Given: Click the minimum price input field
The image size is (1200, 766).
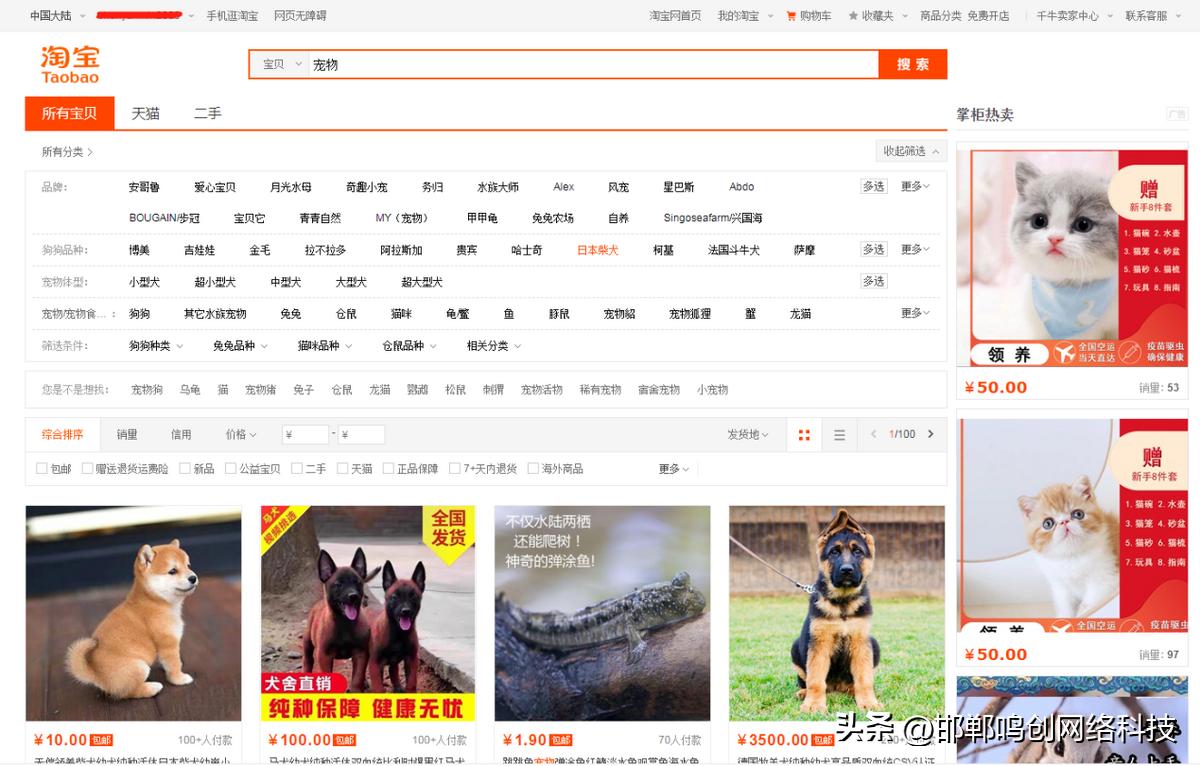Looking at the screenshot, I should point(305,434).
